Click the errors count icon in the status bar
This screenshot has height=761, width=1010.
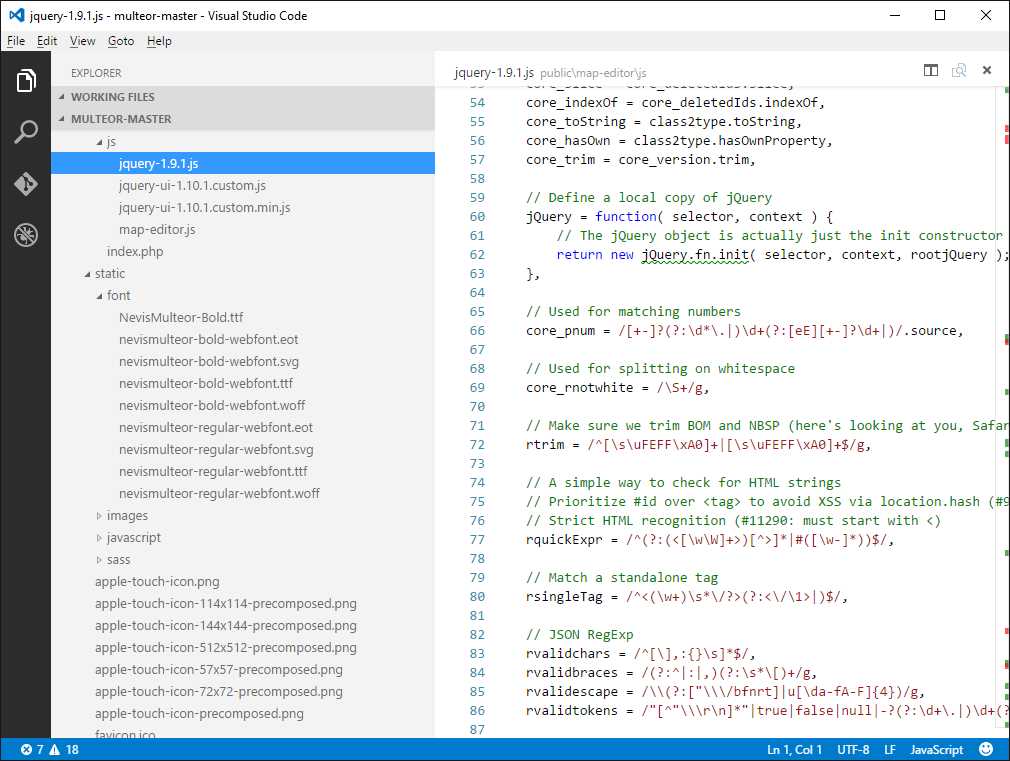[26, 749]
